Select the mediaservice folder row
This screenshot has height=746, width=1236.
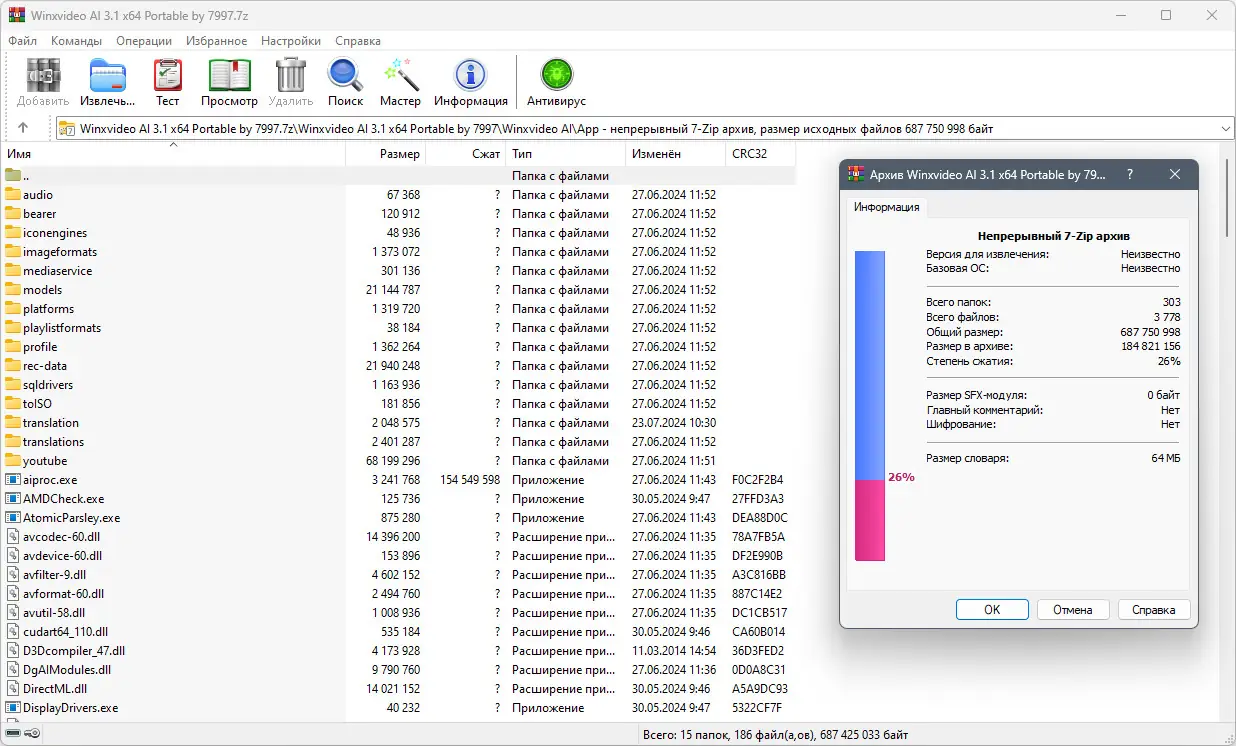tap(398, 271)
